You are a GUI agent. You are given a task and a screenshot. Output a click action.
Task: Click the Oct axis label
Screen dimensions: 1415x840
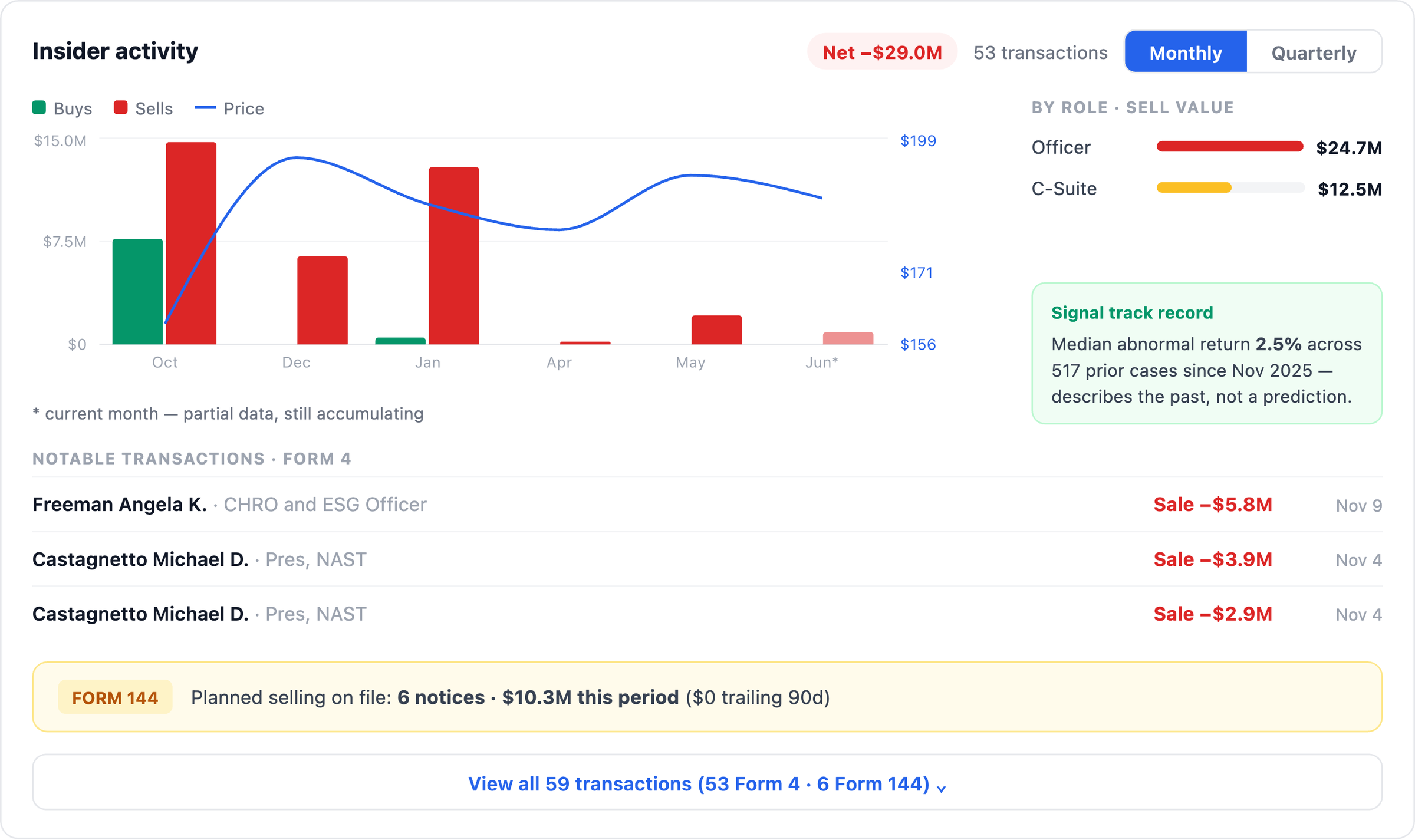pos(164,362)
